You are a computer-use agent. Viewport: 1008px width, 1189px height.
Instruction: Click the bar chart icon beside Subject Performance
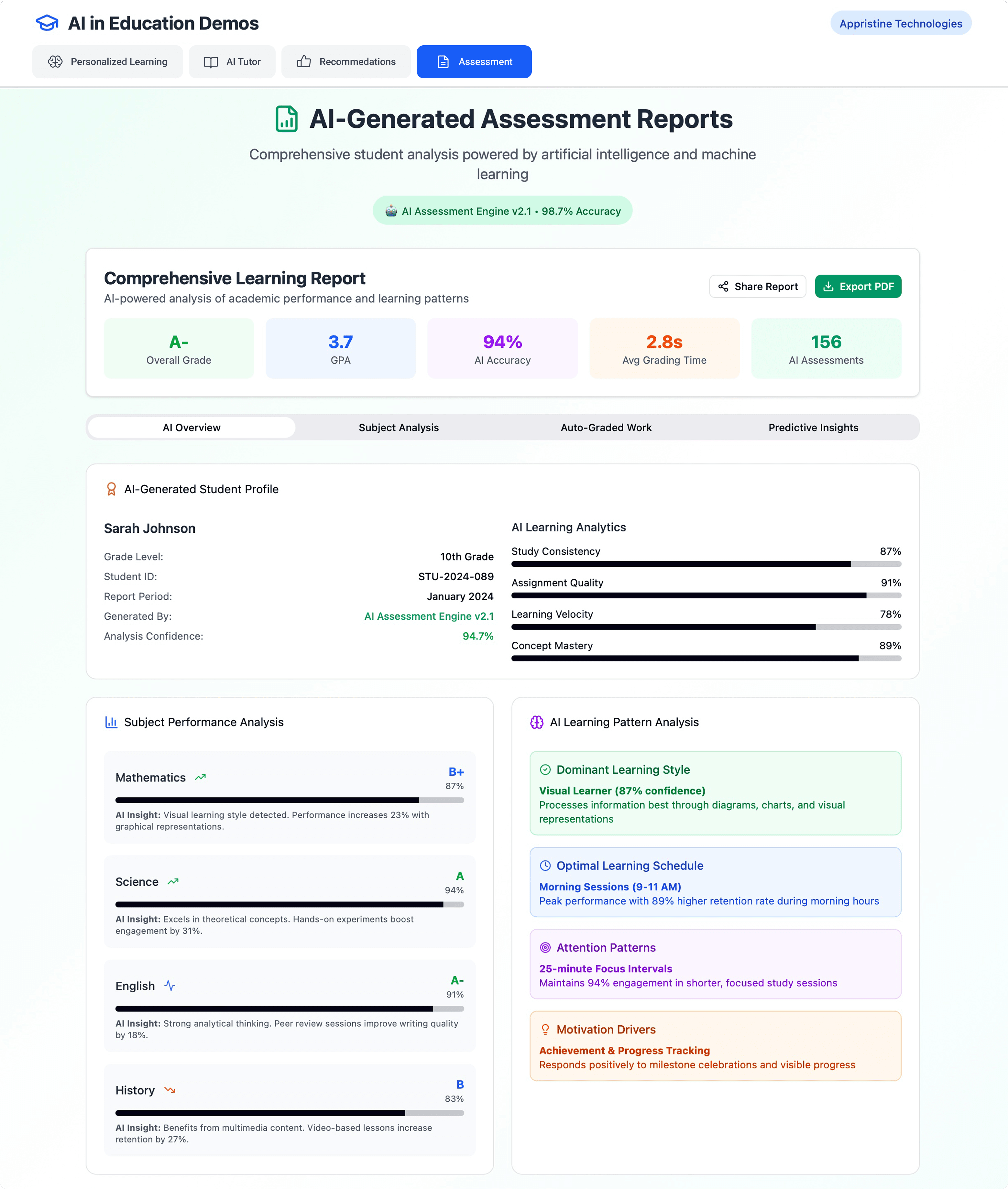click(x=111, y=722)
